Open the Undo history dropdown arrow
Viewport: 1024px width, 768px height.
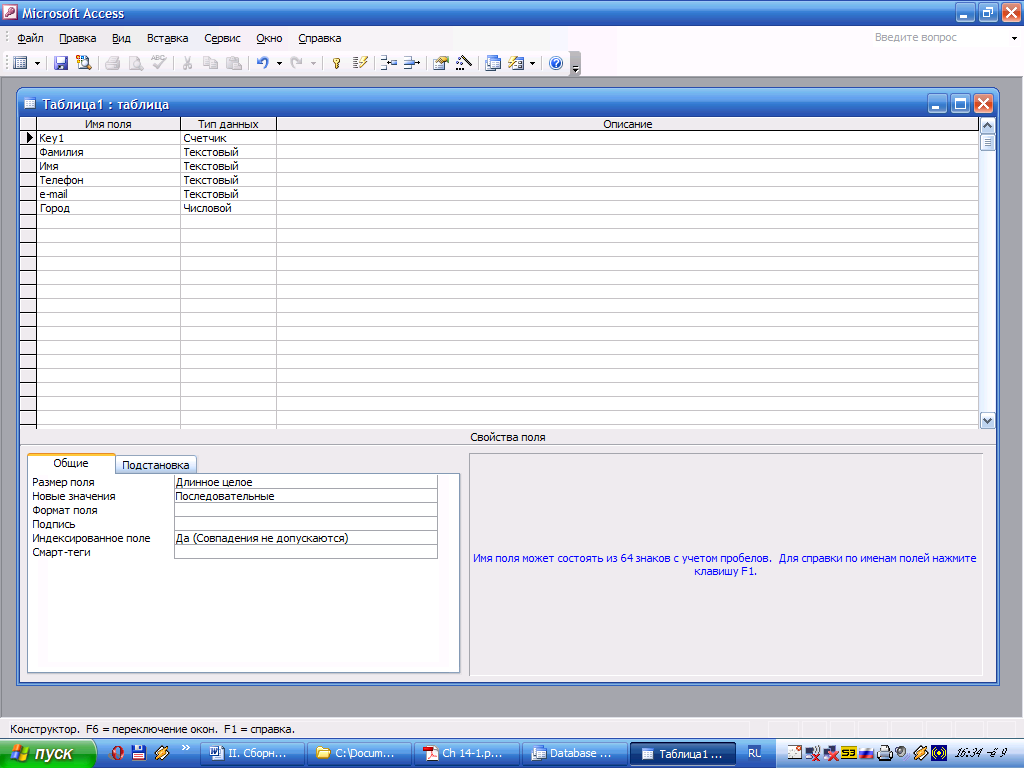(x=279, y=63)
